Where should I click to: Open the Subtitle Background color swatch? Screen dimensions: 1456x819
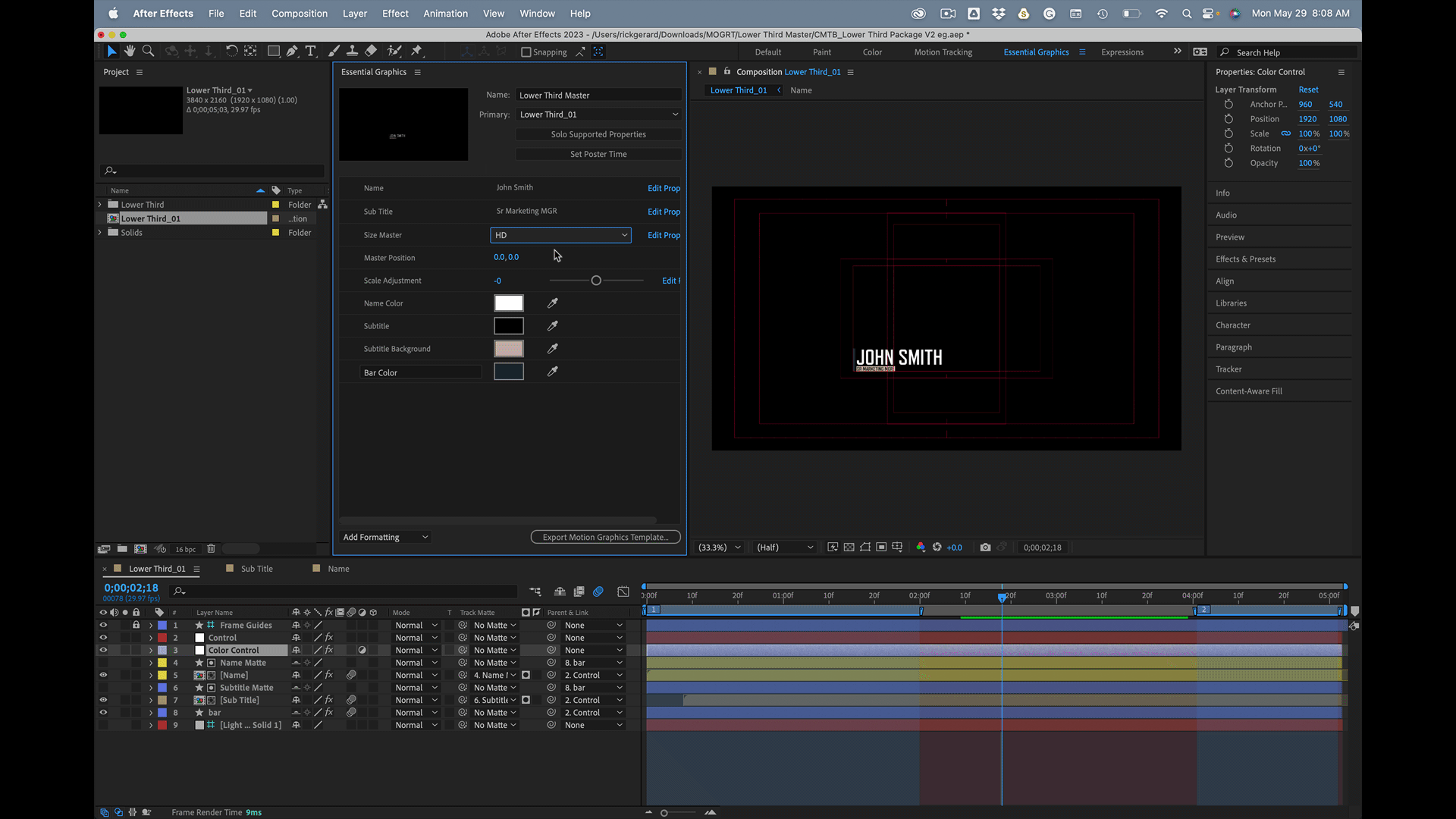(x=509, y=349)
